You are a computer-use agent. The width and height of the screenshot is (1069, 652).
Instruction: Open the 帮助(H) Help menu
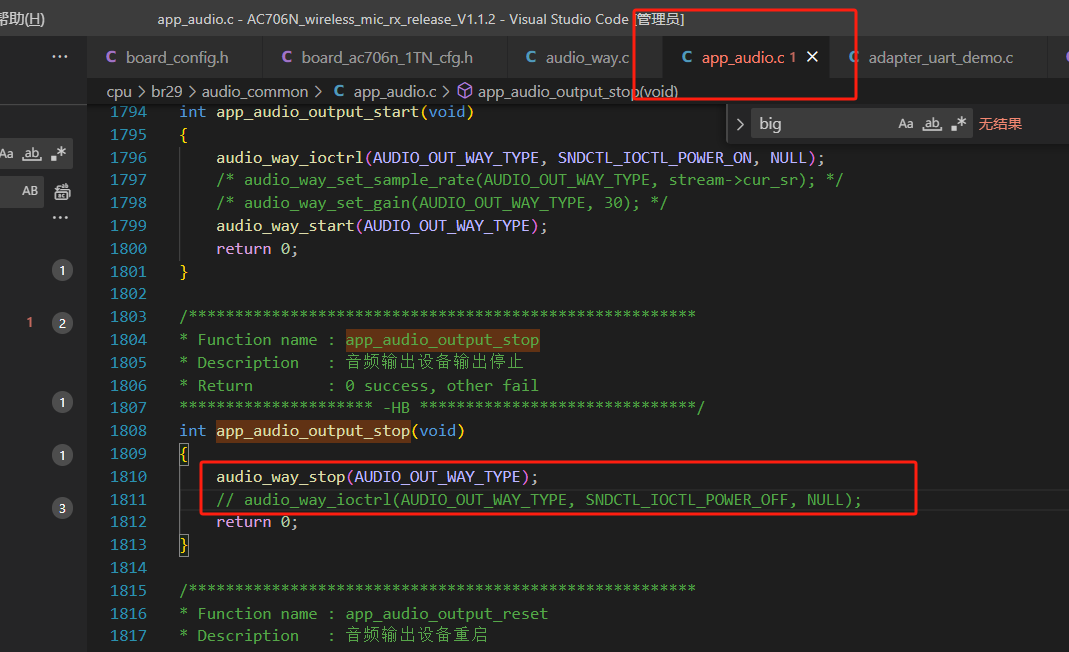[x=22, y=19]
